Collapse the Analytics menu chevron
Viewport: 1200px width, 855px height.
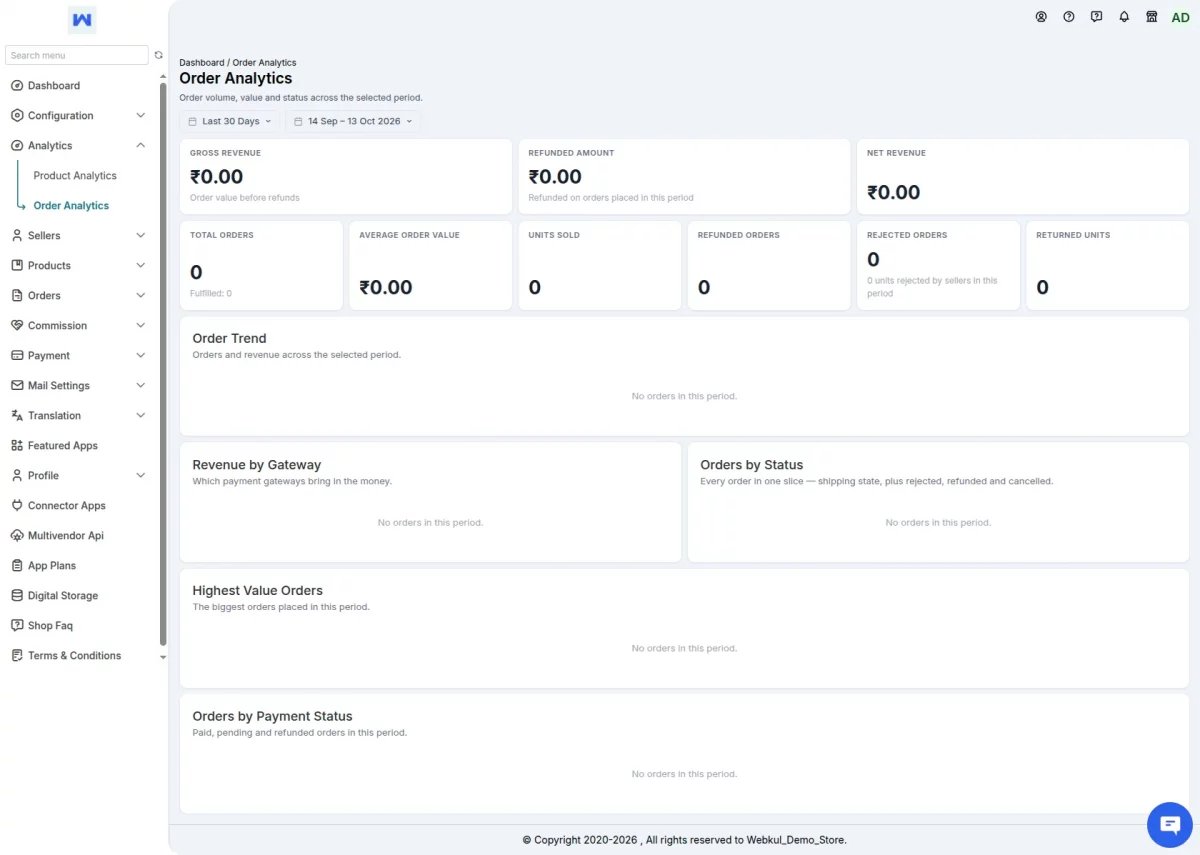(140, 146)
